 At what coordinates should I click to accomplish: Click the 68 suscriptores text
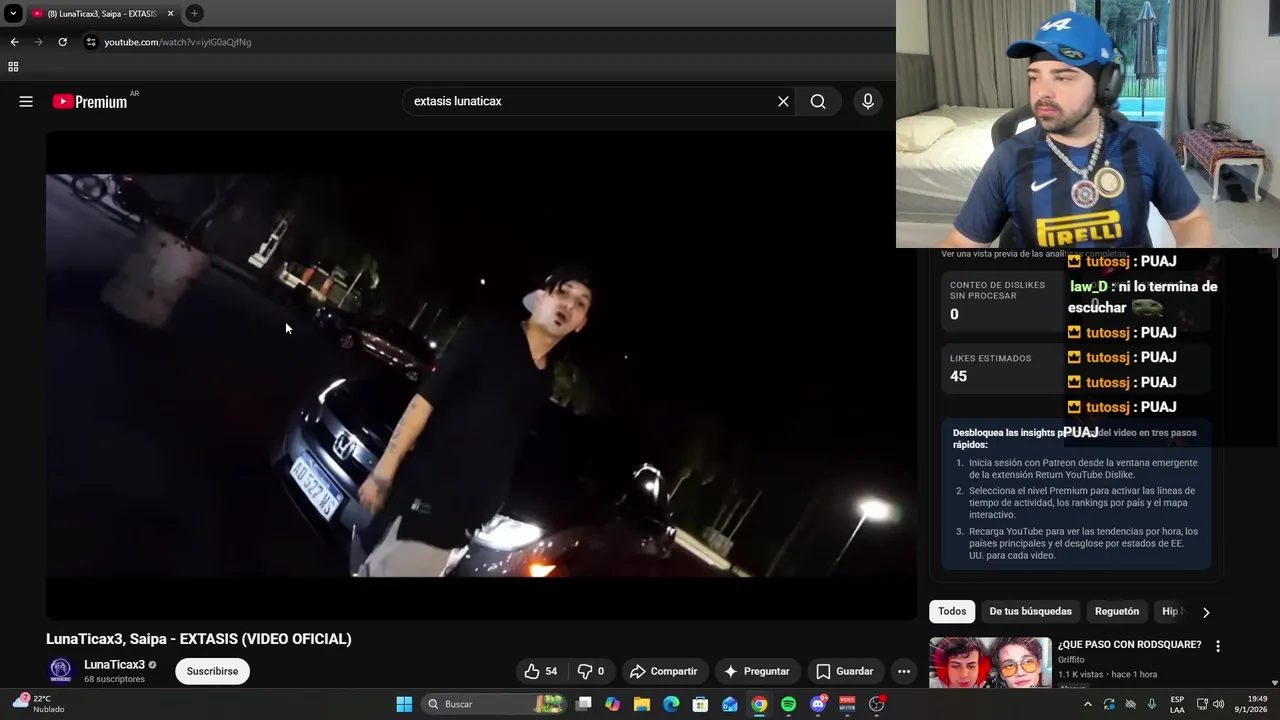[x=114, y=679]
